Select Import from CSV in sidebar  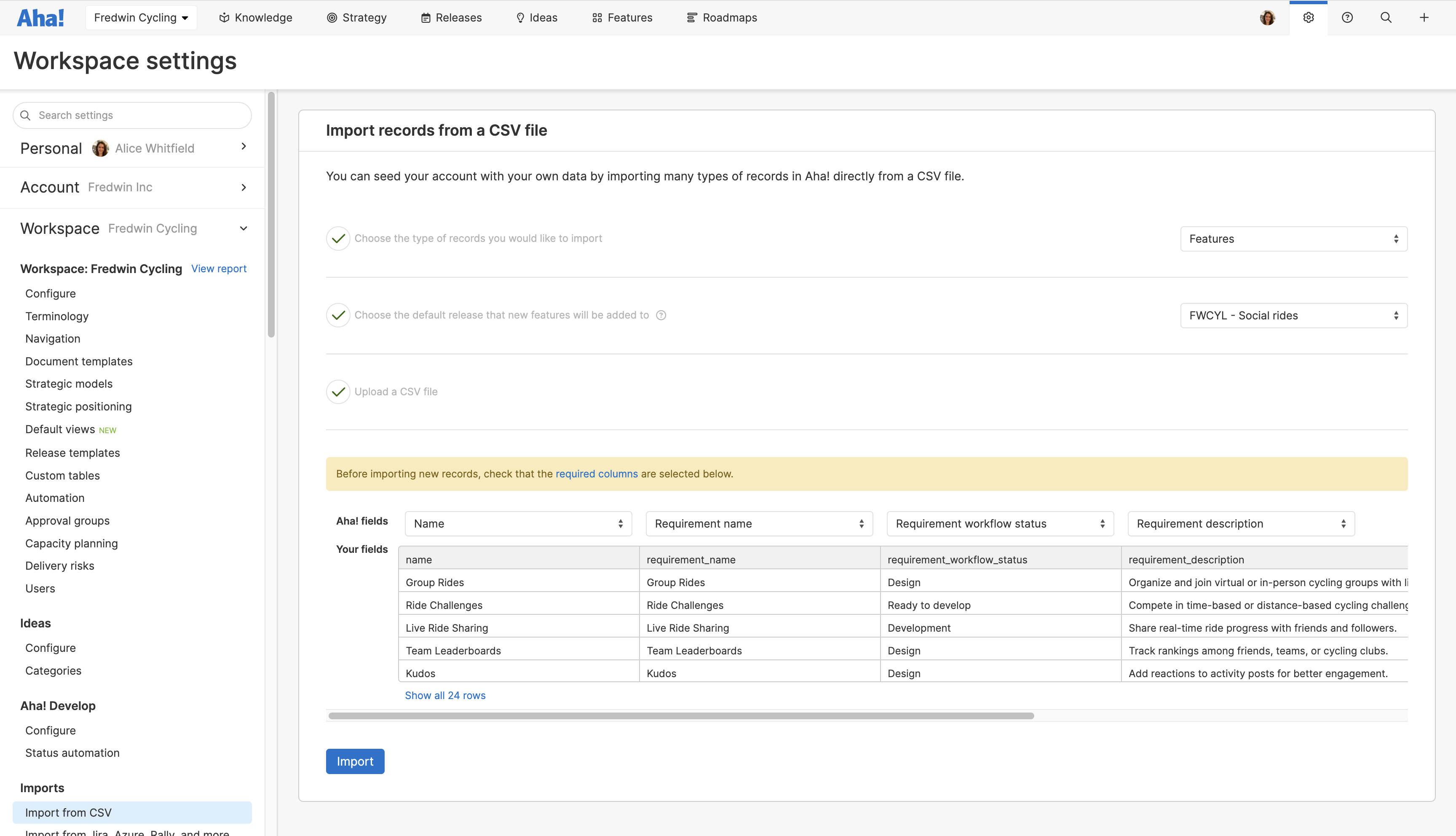68,812
